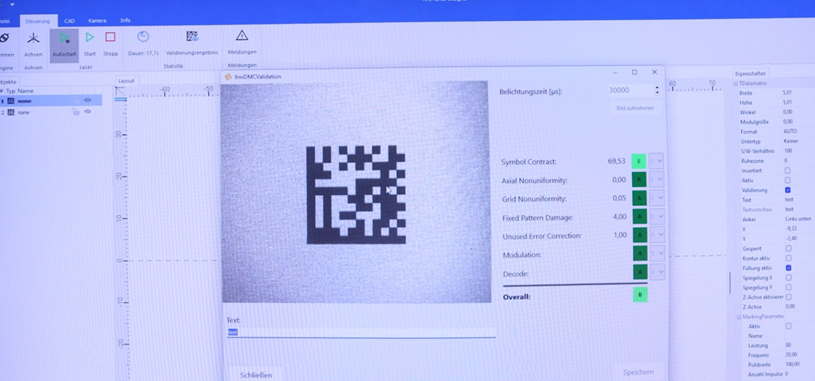Click the layout origin corner arrow icon
Screen dimensions: 815x381
tap(120, 92)
